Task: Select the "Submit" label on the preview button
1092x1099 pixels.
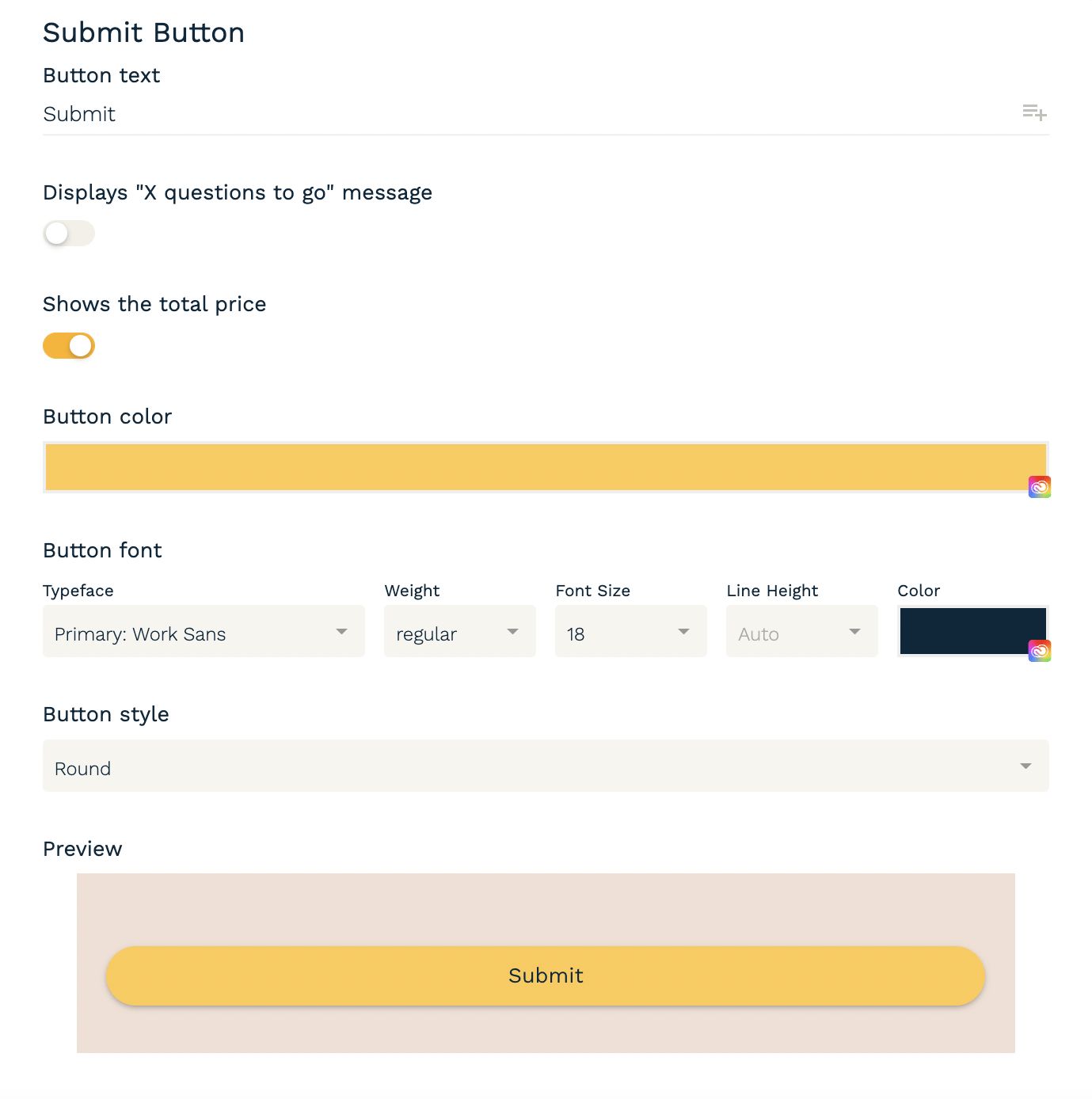Action: (x=545, y=975)
